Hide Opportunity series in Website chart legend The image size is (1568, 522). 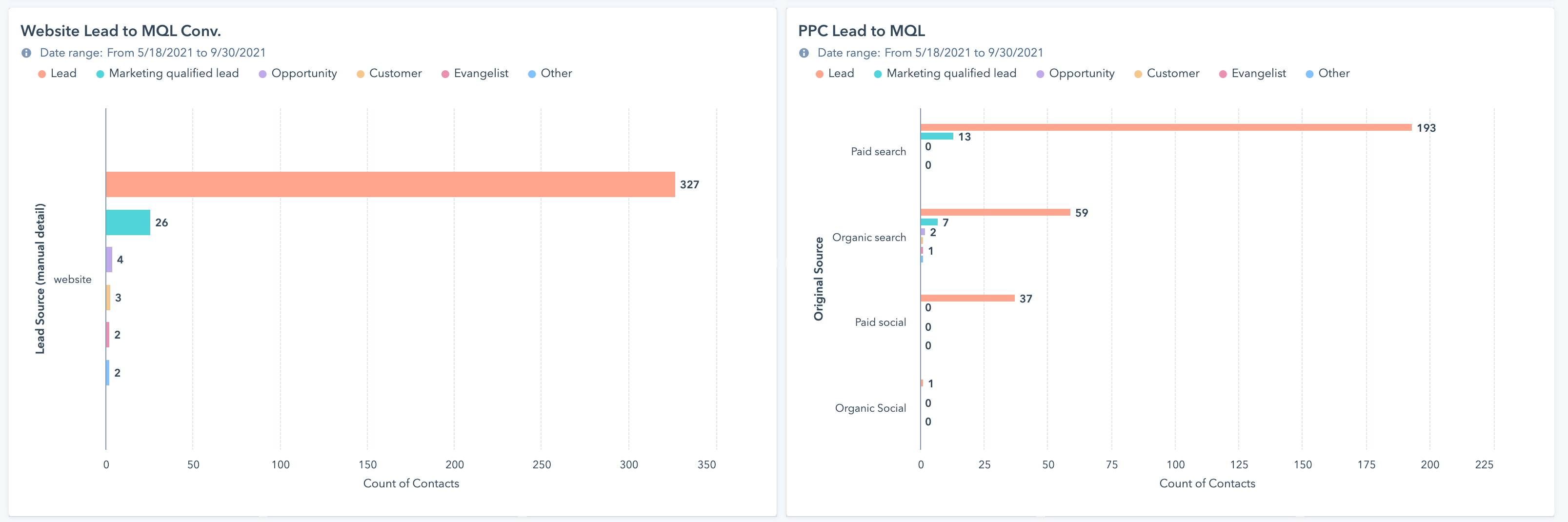tap(298, 74)
